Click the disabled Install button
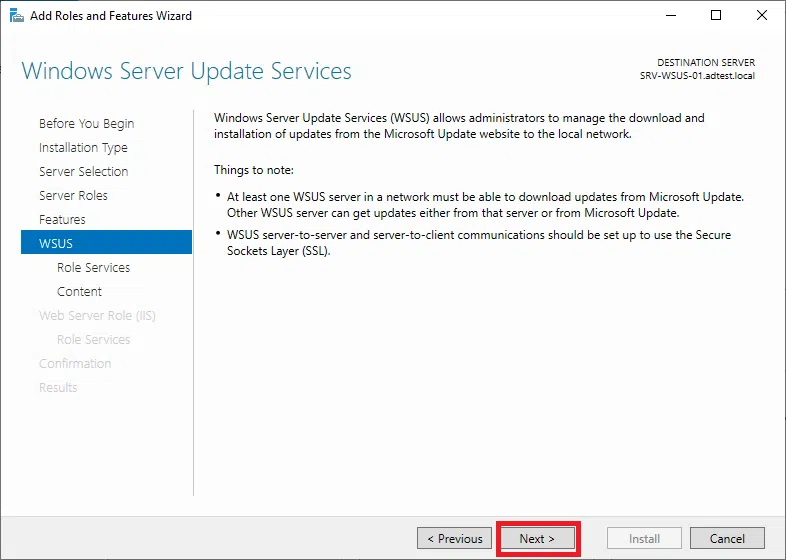The width and height of the screenshot is (786, 560). tap(643, 538)
